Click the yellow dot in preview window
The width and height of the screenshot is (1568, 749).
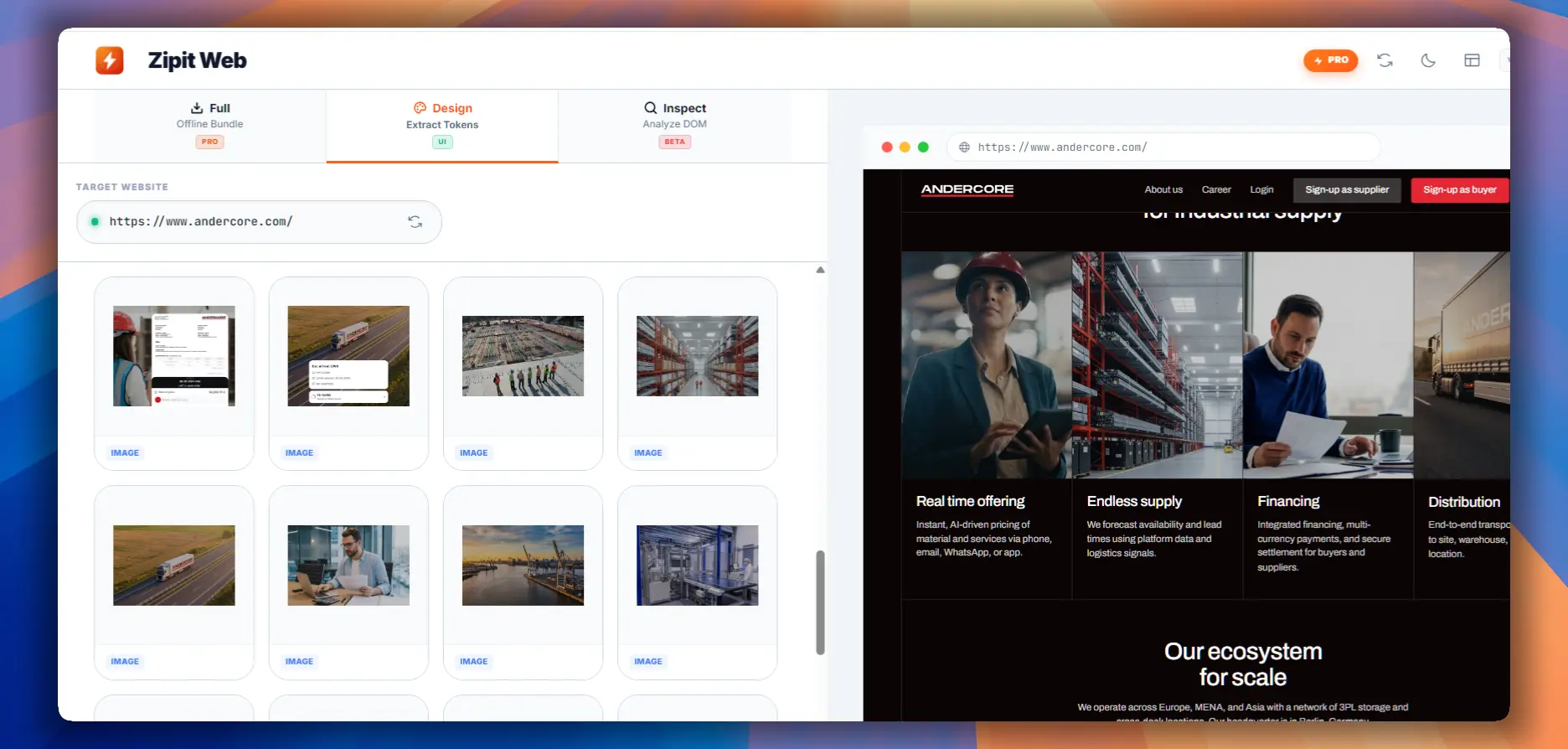tap(905, 147)
